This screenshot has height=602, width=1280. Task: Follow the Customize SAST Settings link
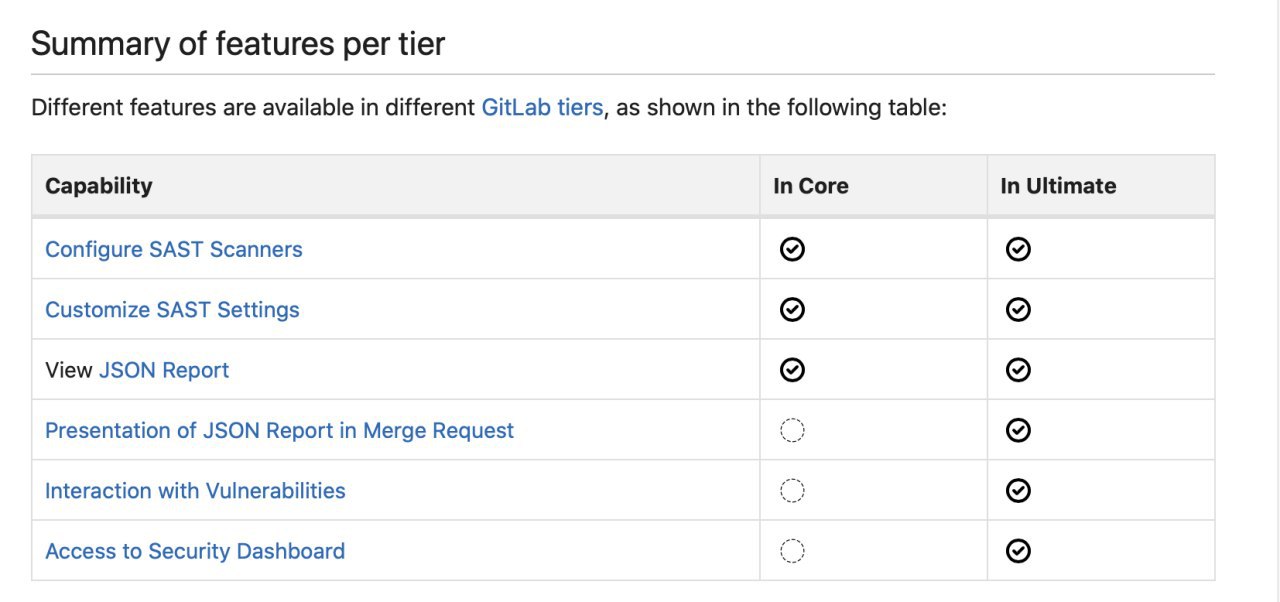(x=172, y=310)
